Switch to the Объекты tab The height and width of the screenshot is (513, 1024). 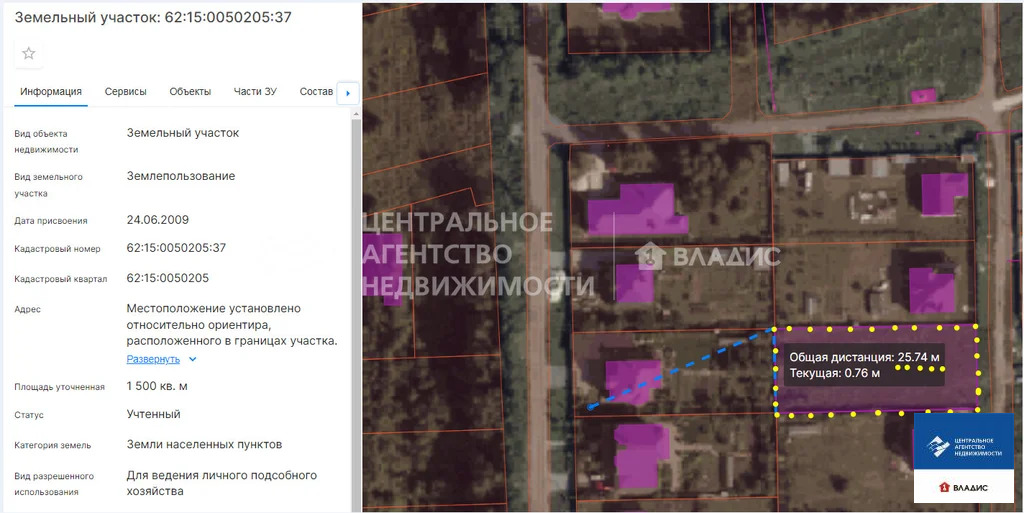tap(190, 91)
